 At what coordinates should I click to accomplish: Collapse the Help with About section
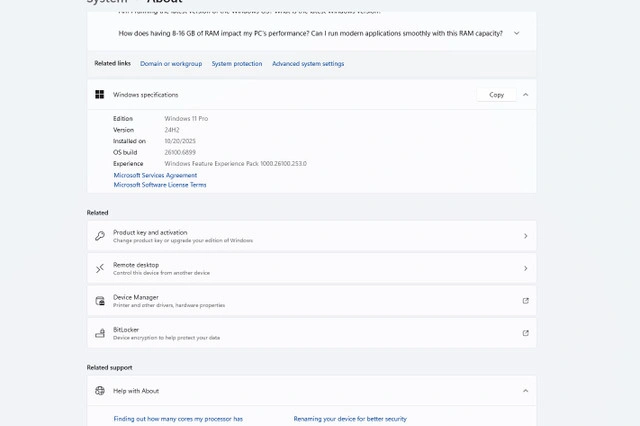point(526,391)
